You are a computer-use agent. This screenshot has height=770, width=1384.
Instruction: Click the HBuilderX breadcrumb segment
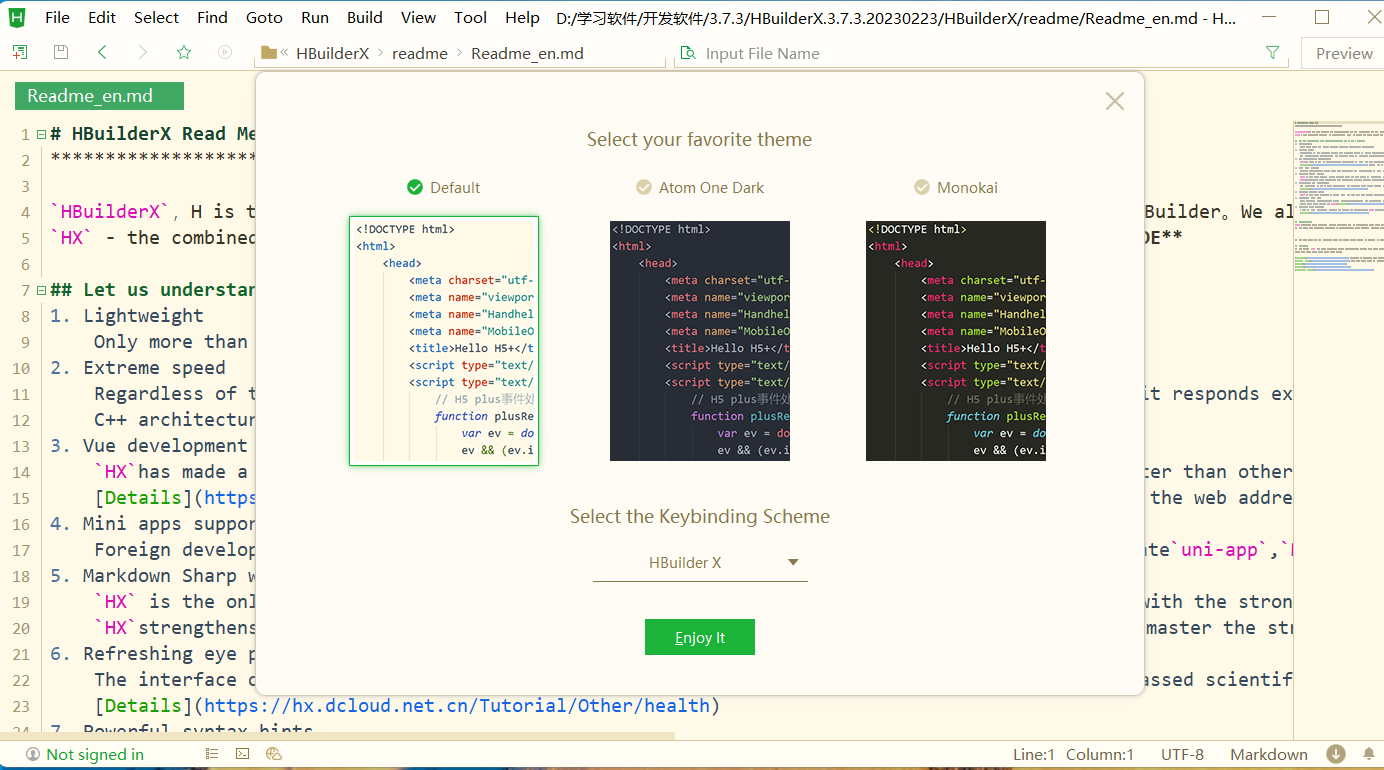[x=333, y=53]
